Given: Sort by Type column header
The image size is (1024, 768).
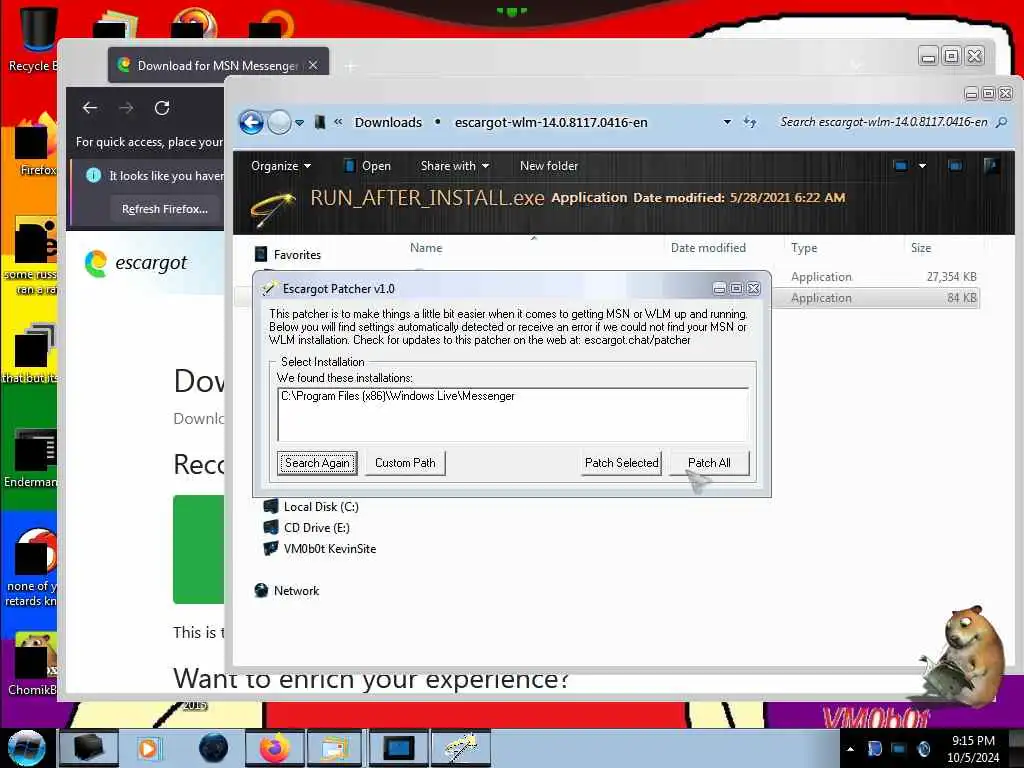Looking at the screenshot, I should (804, 248).
